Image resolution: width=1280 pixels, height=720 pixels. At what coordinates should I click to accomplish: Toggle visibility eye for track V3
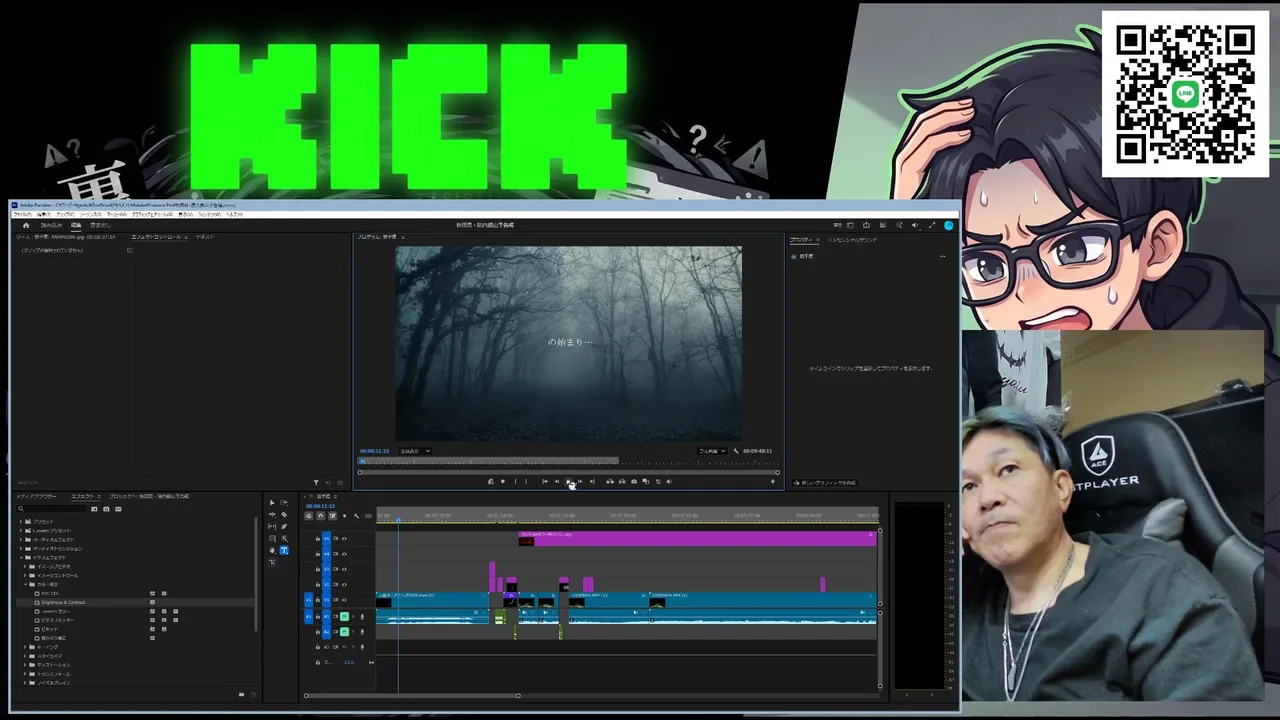tap(344, 569)
